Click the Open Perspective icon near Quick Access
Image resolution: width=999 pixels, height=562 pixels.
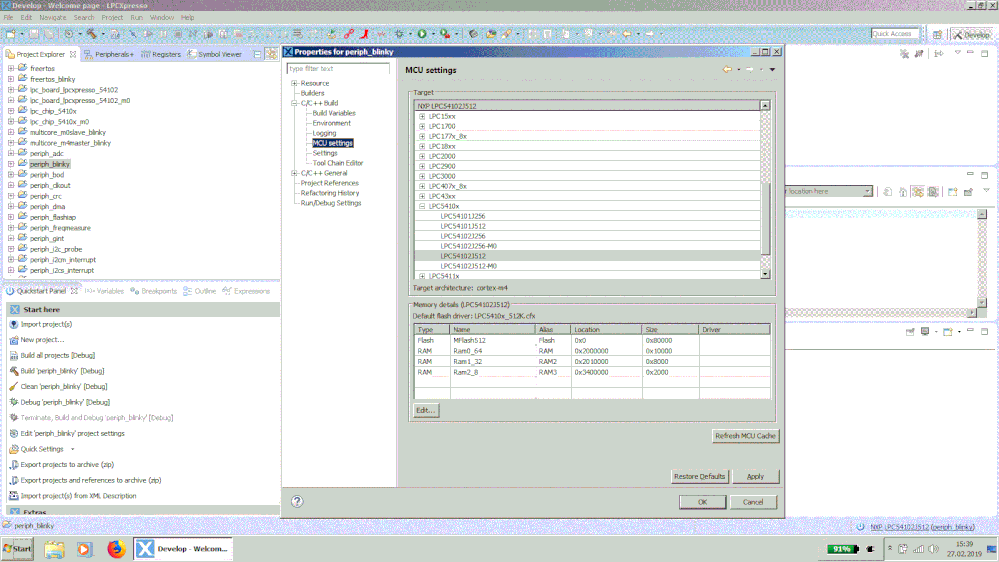click(937, 34)
